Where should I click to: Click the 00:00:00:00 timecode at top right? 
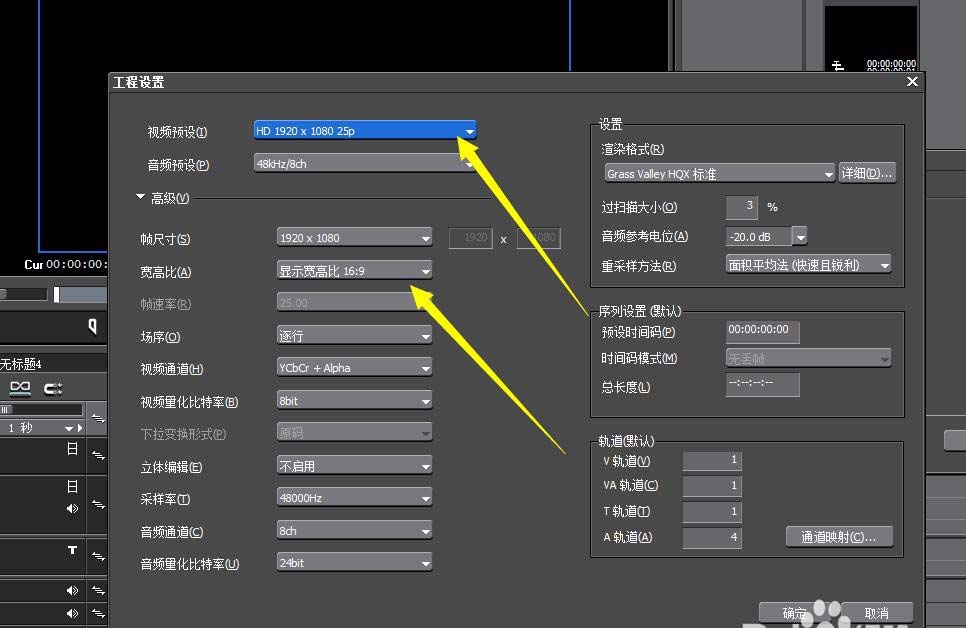tap(891, 63)
